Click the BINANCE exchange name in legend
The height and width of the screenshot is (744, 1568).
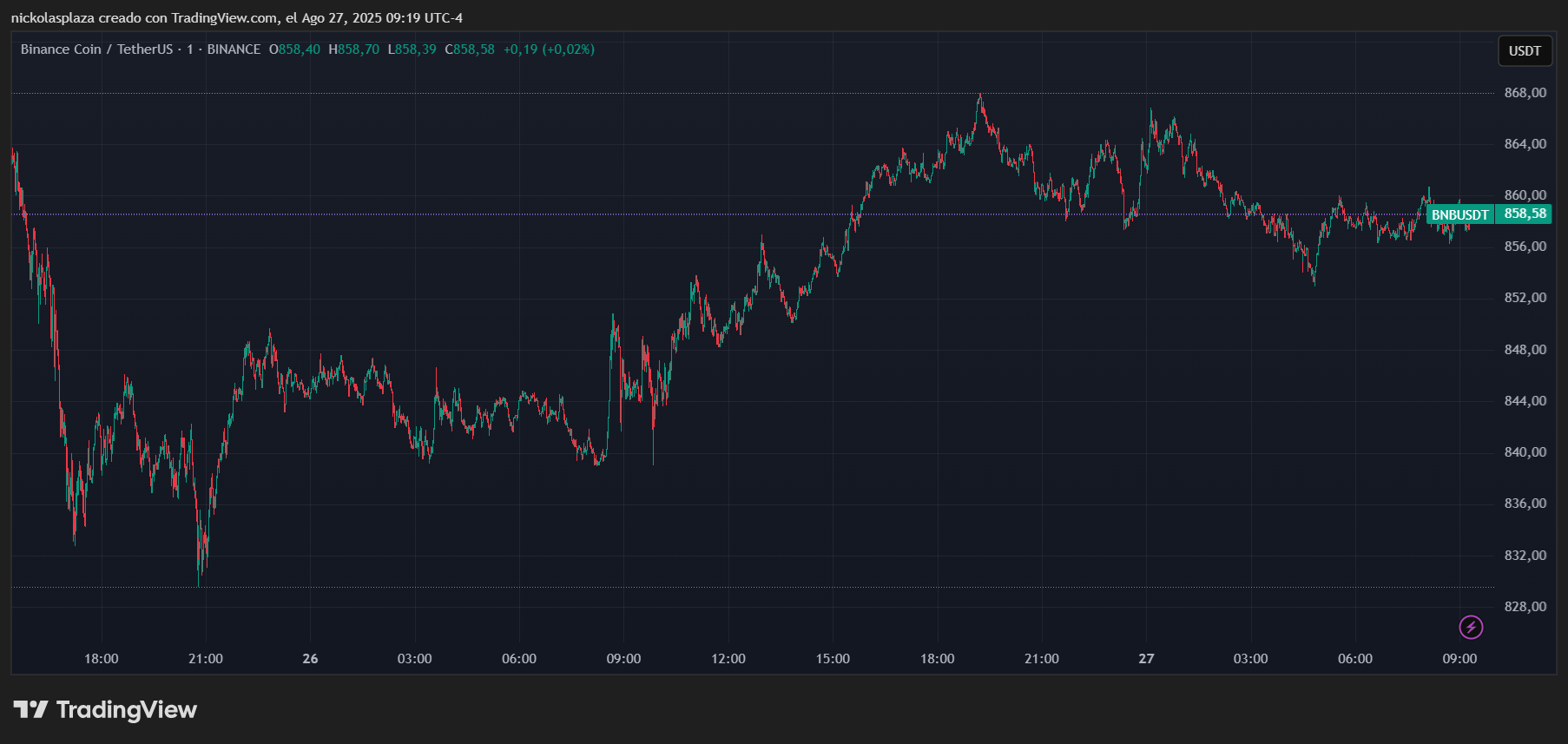tap(234, 49)
